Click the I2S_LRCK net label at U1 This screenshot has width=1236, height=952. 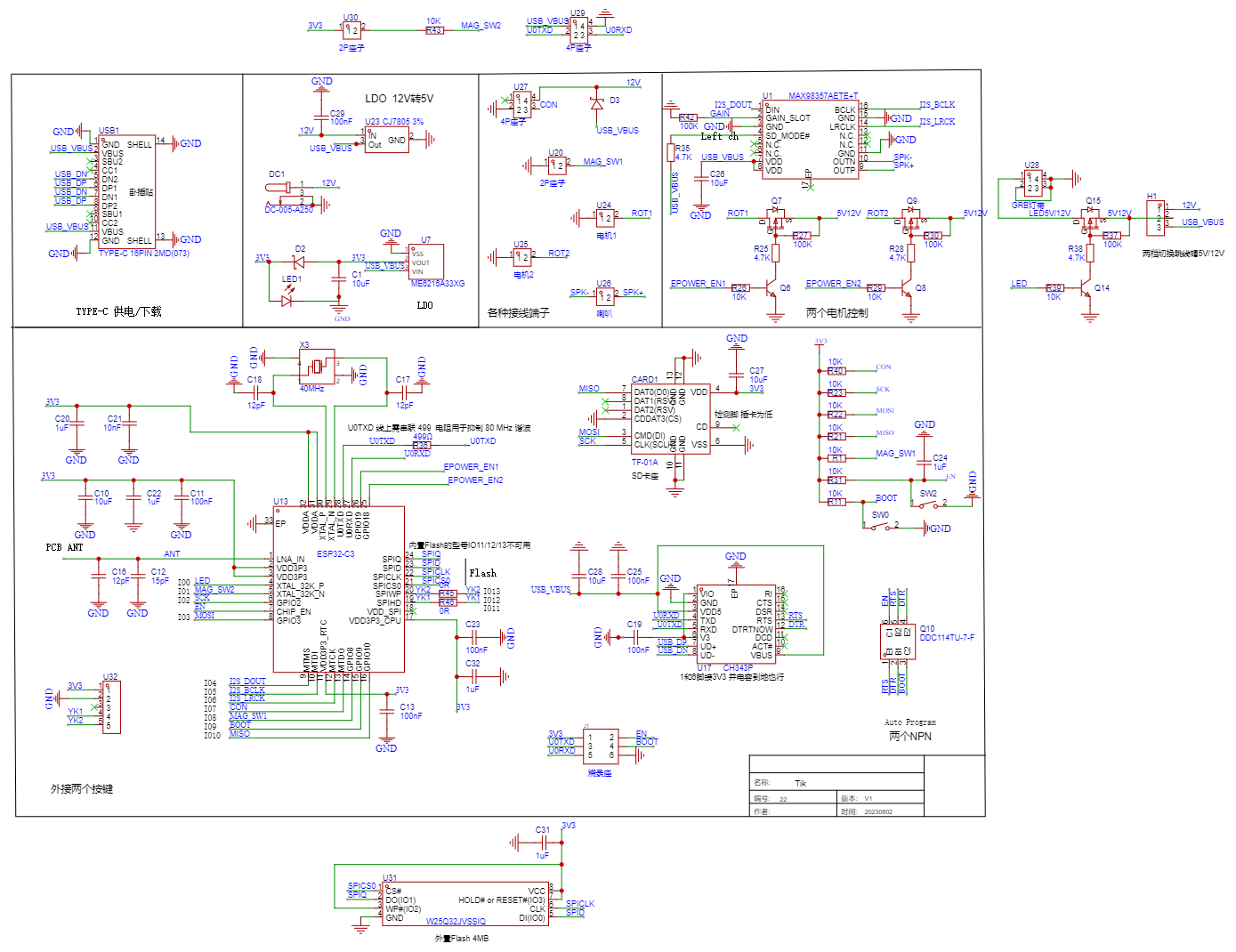coord(937,122)
